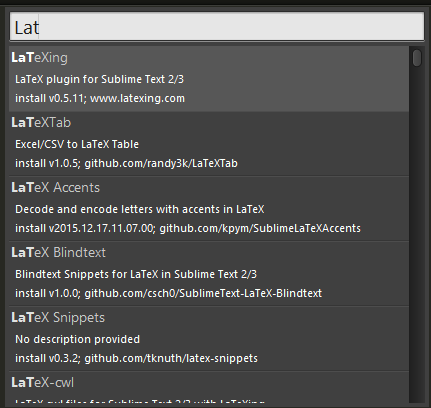Click the github.com/tknuth/latex-snippets install line
The image size is (431, 408).
136,358
